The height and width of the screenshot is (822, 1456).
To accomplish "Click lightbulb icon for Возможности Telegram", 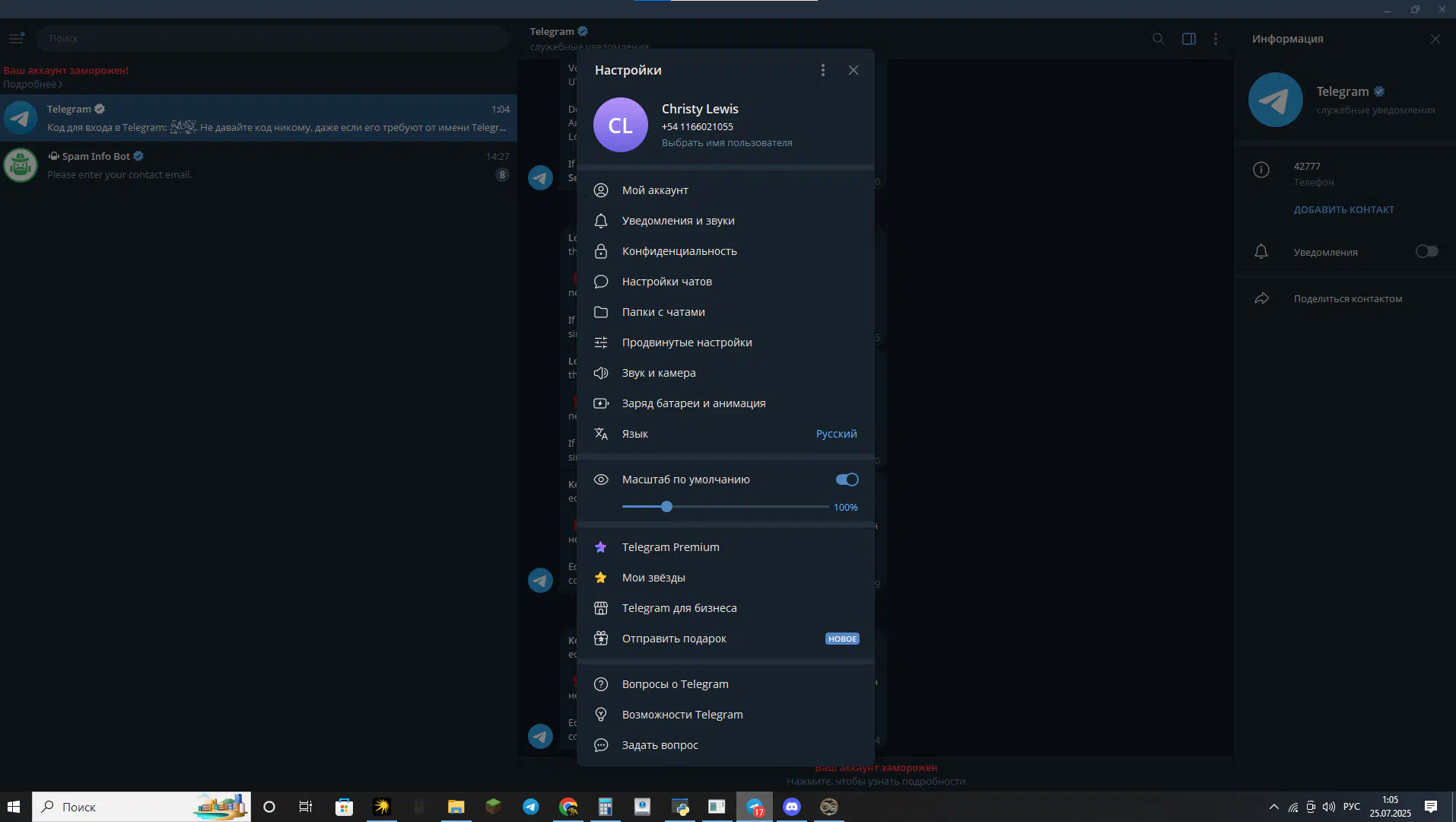I will (x=601, y=715).
